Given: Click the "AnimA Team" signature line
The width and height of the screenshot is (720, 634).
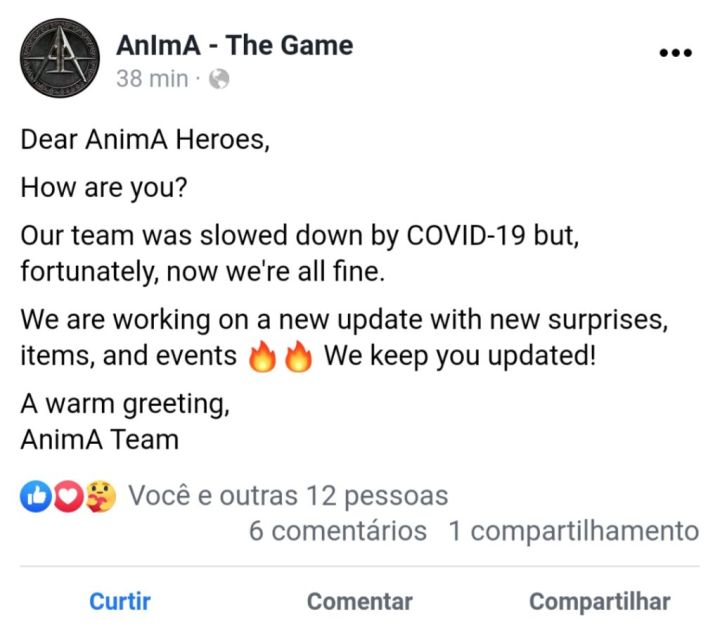Looking at the screenshot, I should (100, 440).
